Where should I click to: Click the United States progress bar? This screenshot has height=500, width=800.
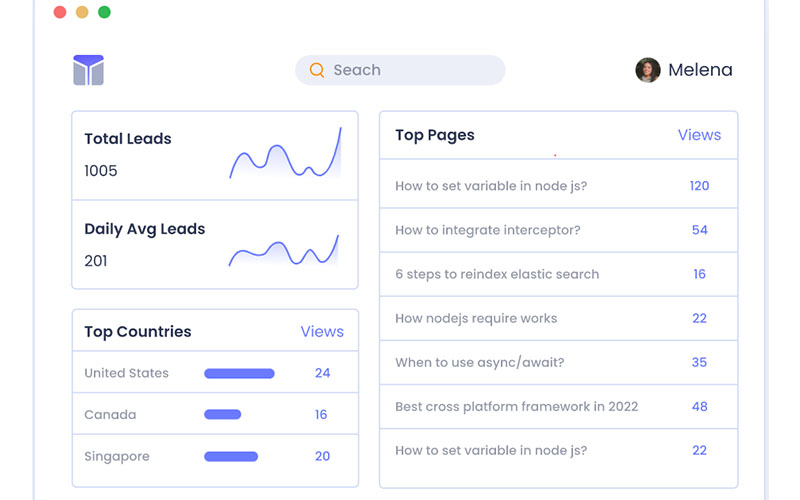pyautogui.click(x=239, y=373)
